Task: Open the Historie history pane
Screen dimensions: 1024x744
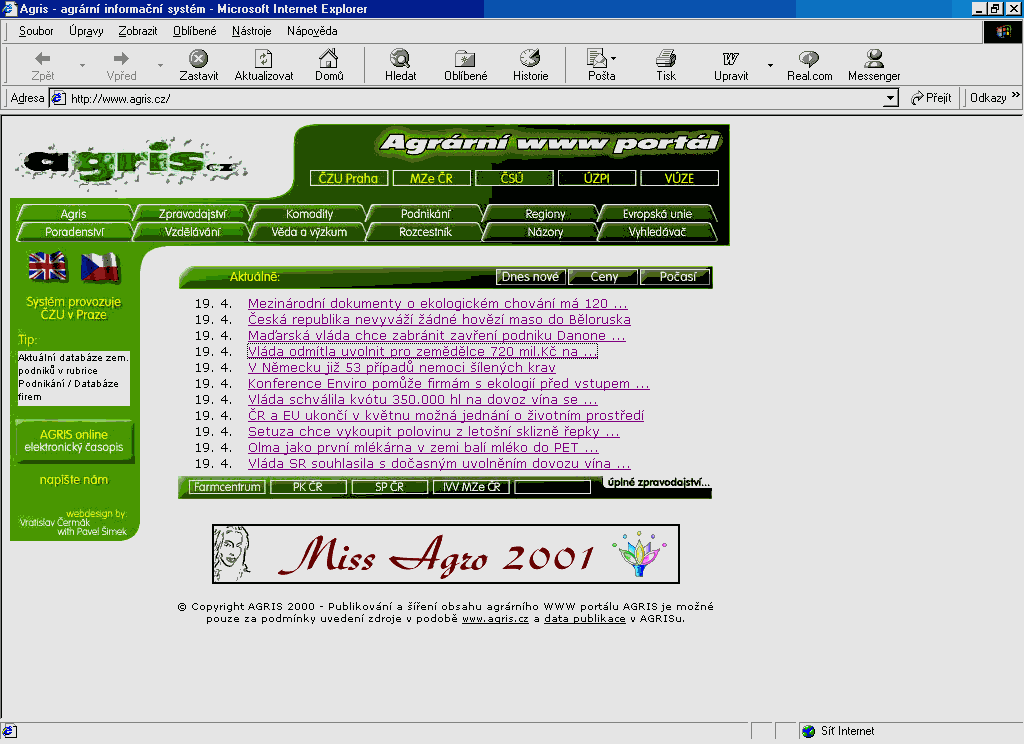Action: coord(530,65)
